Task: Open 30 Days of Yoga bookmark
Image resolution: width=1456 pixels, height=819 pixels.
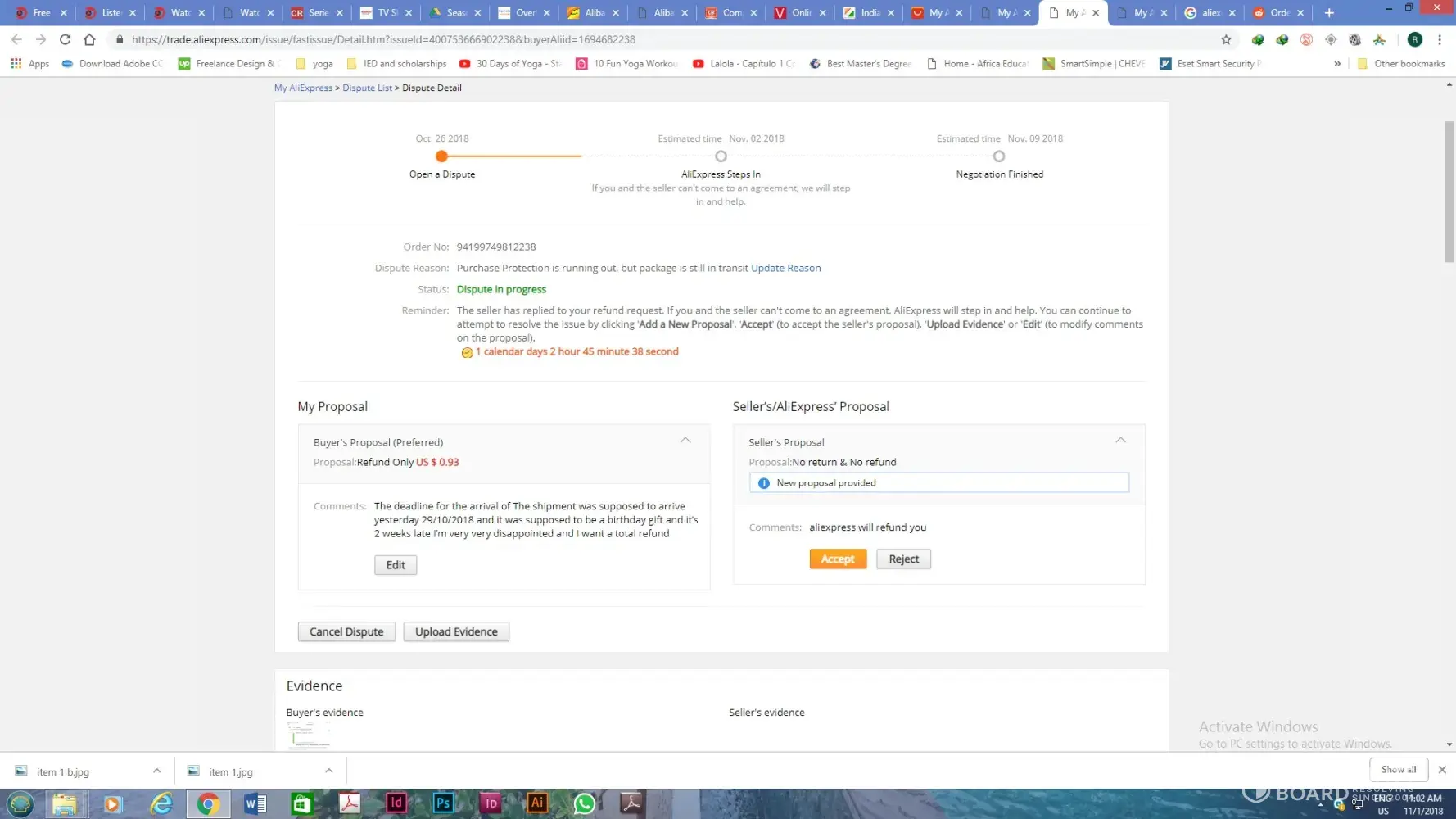Action: pos(510,63)
